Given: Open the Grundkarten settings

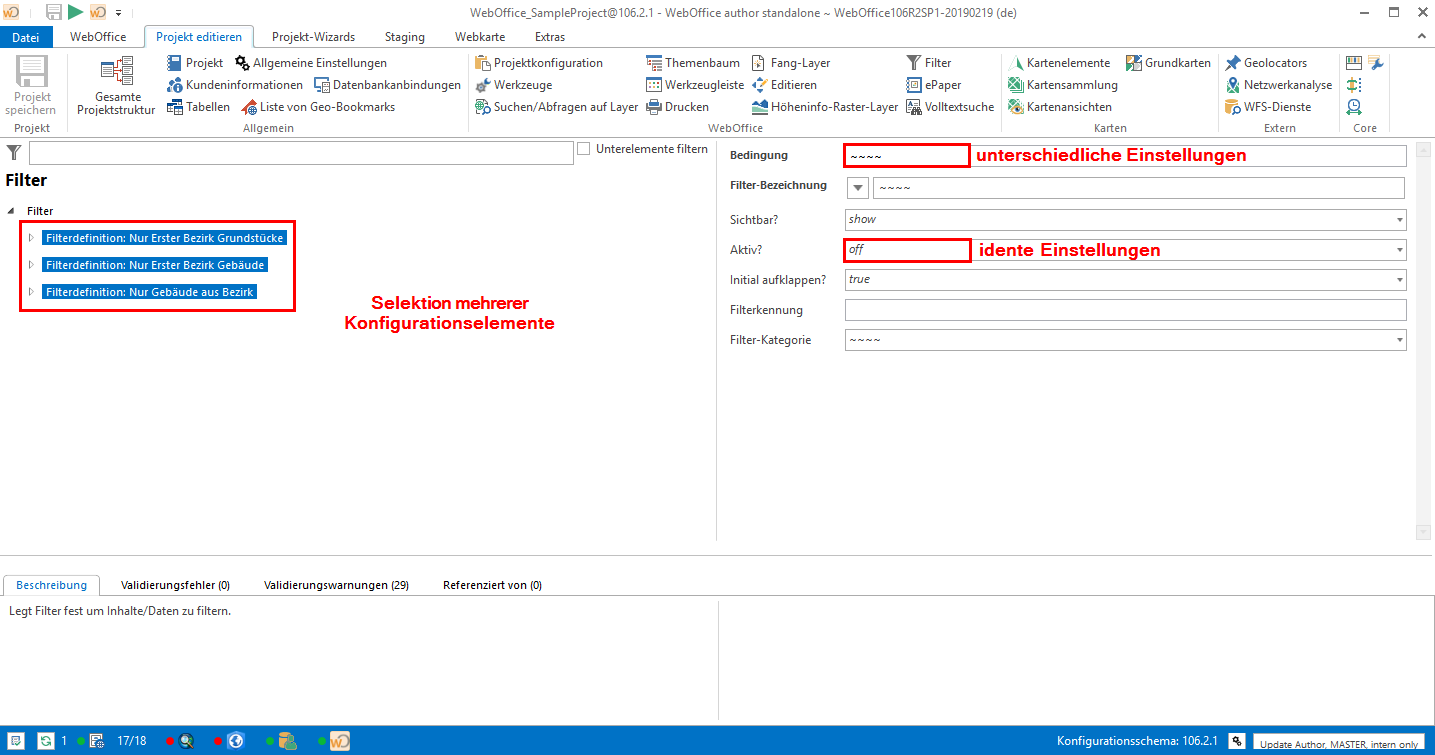Looking at the screenshot, I should tap(1168, 62).
